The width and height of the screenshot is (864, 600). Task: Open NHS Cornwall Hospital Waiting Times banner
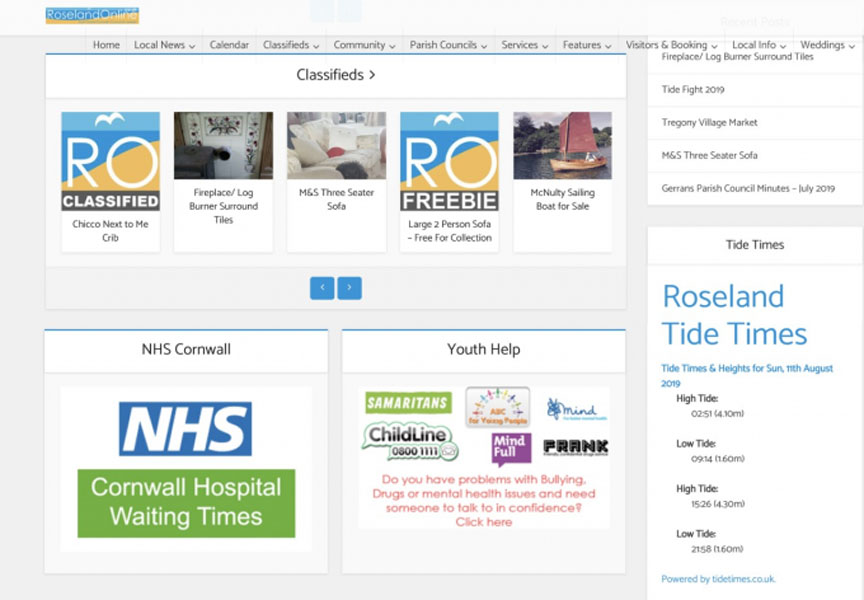click(186, 503)
